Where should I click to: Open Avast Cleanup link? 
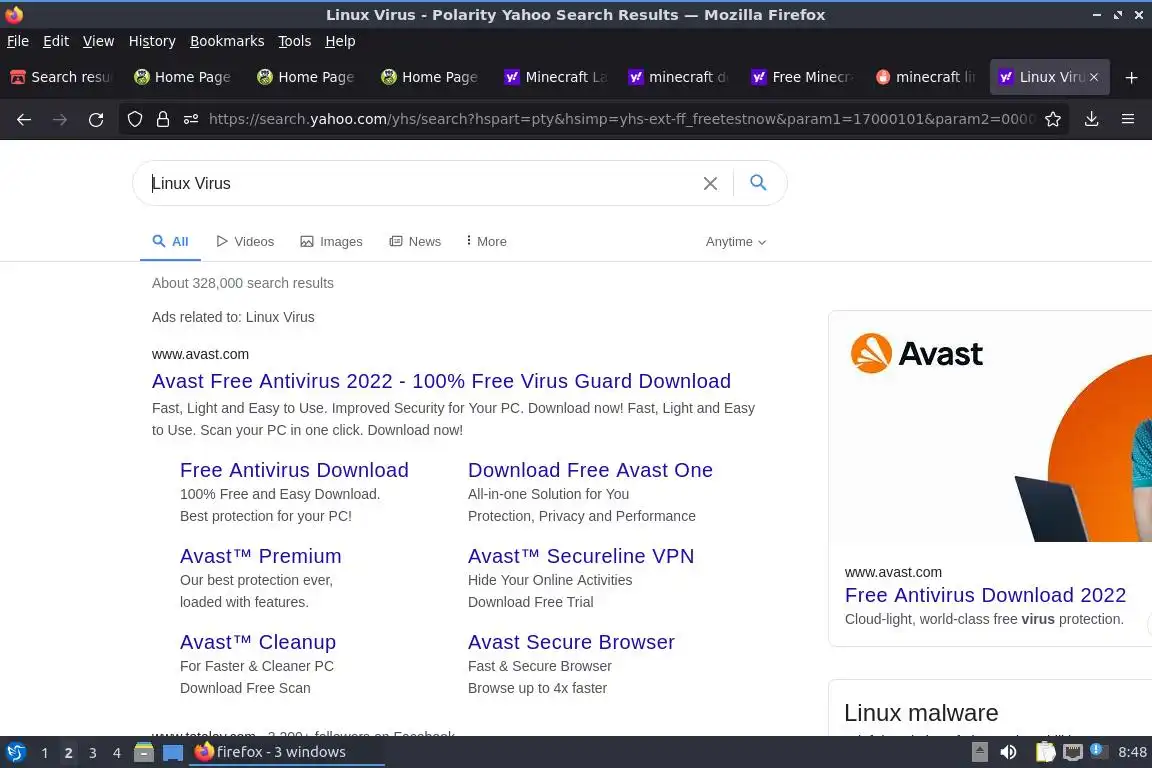point(258,642)
